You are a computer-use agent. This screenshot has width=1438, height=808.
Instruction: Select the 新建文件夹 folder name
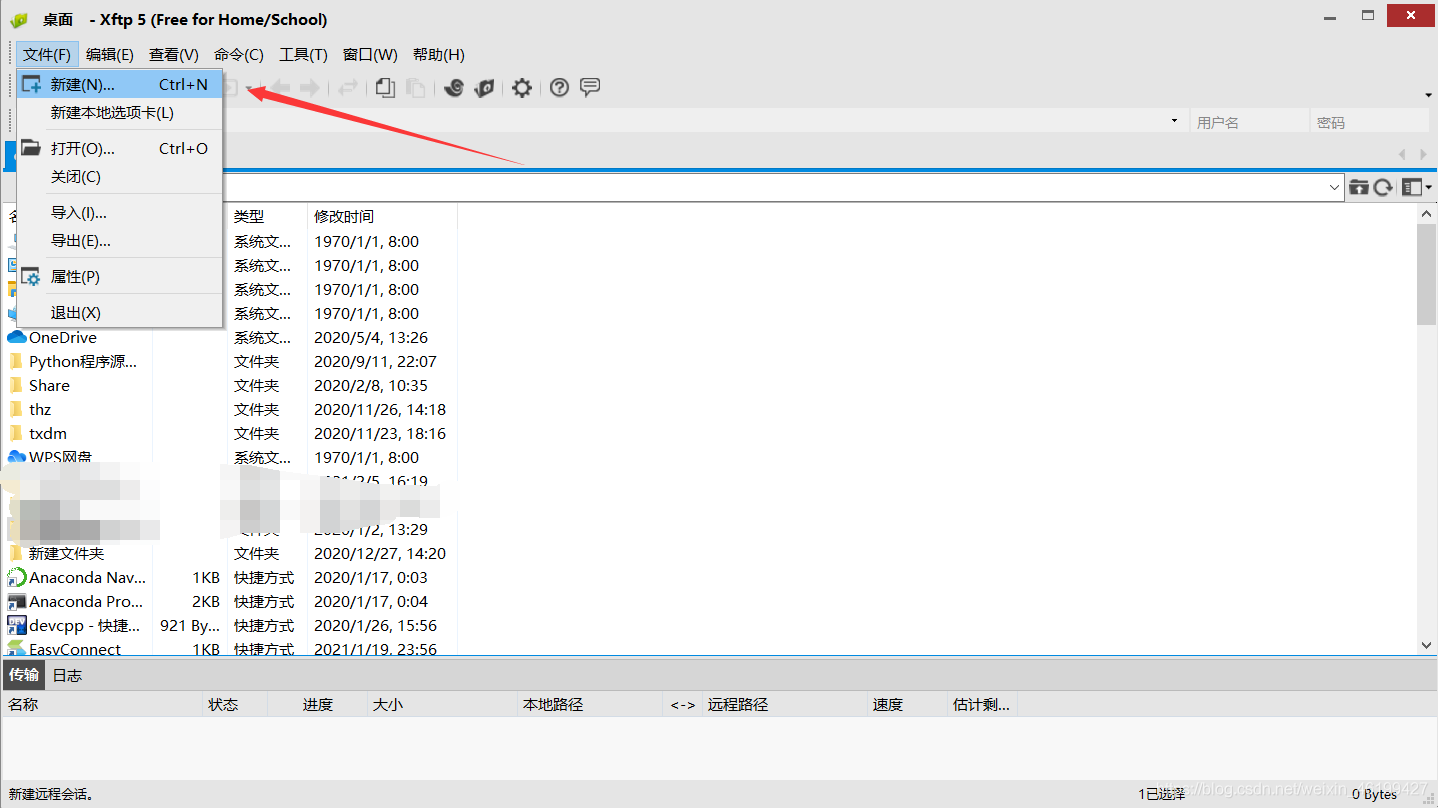pos(66,553)
